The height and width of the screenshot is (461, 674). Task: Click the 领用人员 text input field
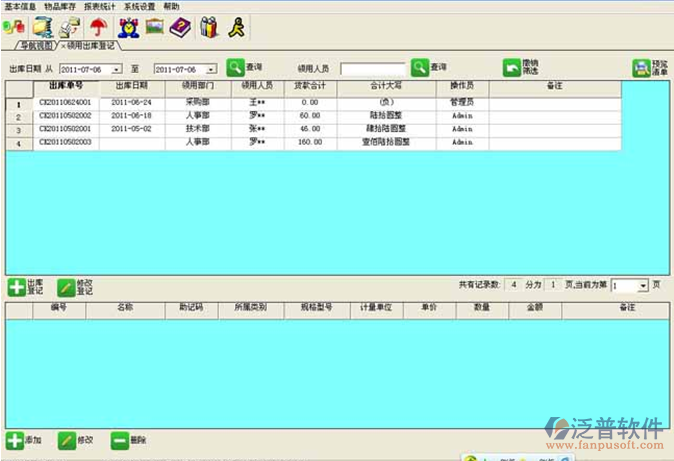(372, 69)
